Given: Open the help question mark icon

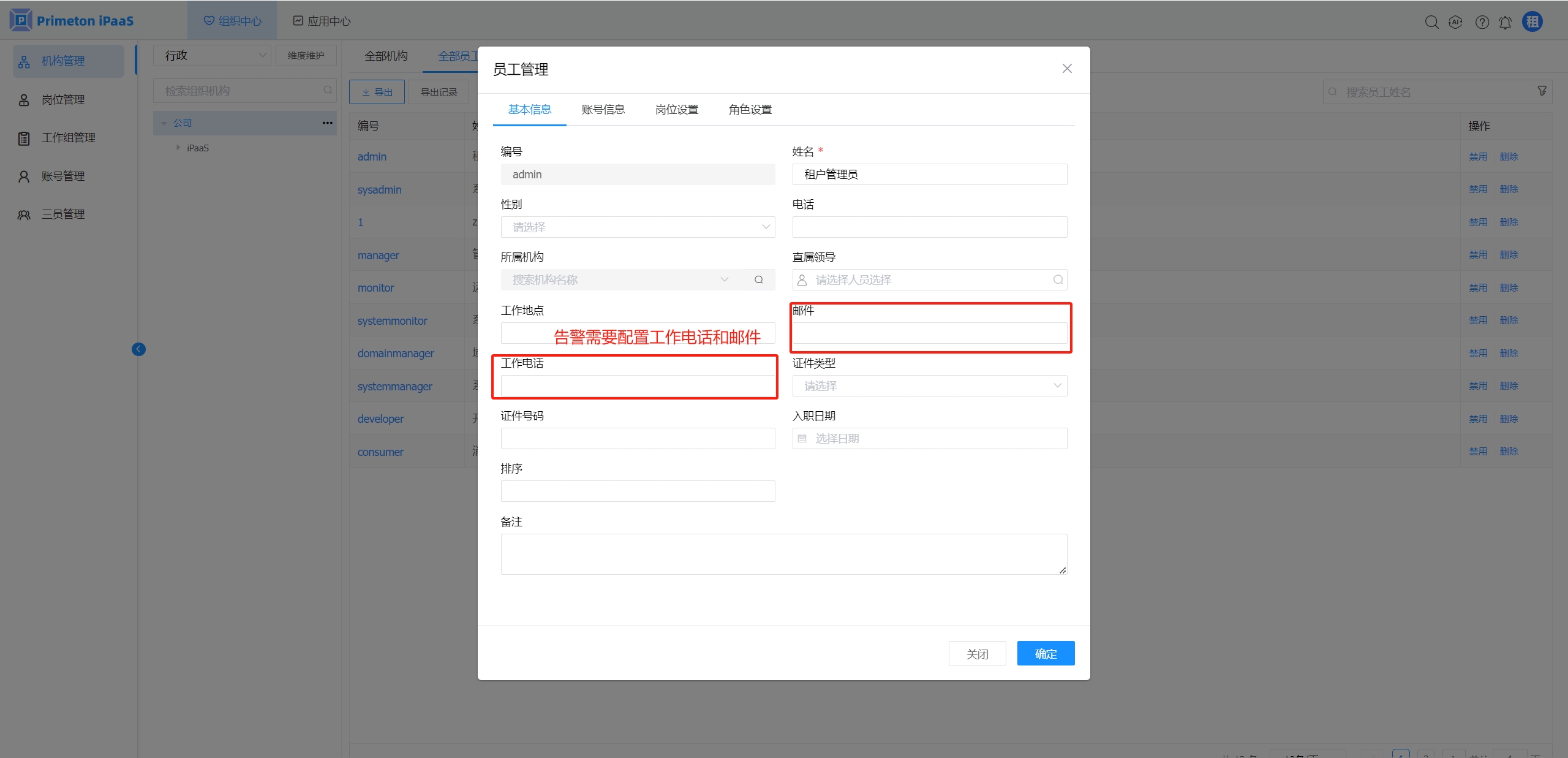Looking at the screenshot, I should pos(1482,22).
